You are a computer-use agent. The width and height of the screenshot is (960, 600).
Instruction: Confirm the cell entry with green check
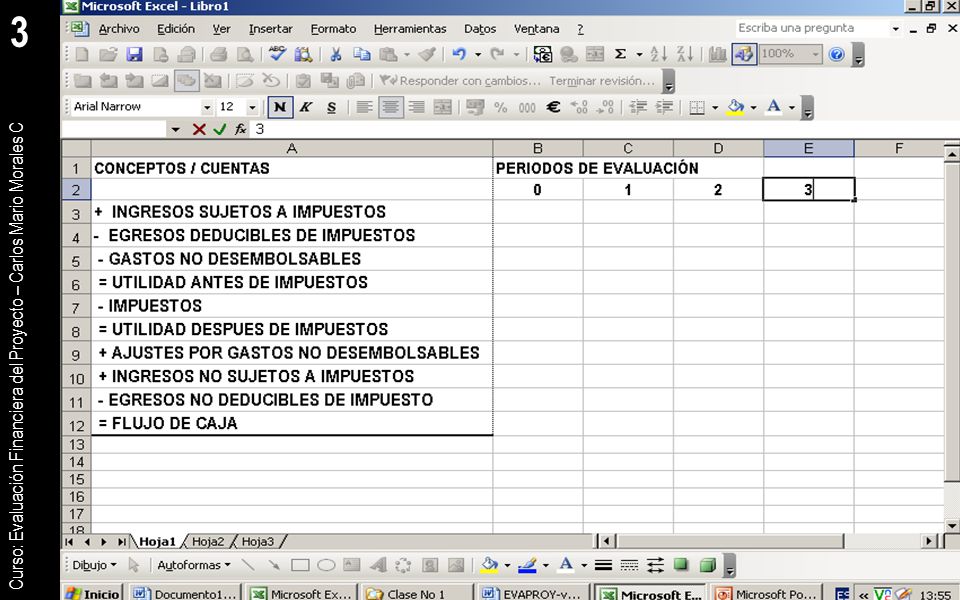click(220, 129)
